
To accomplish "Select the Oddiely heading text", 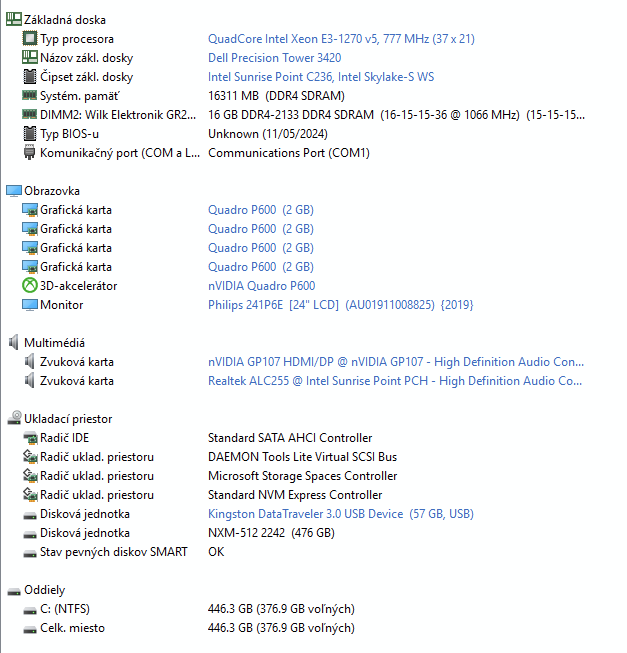I will click(45, 590).
